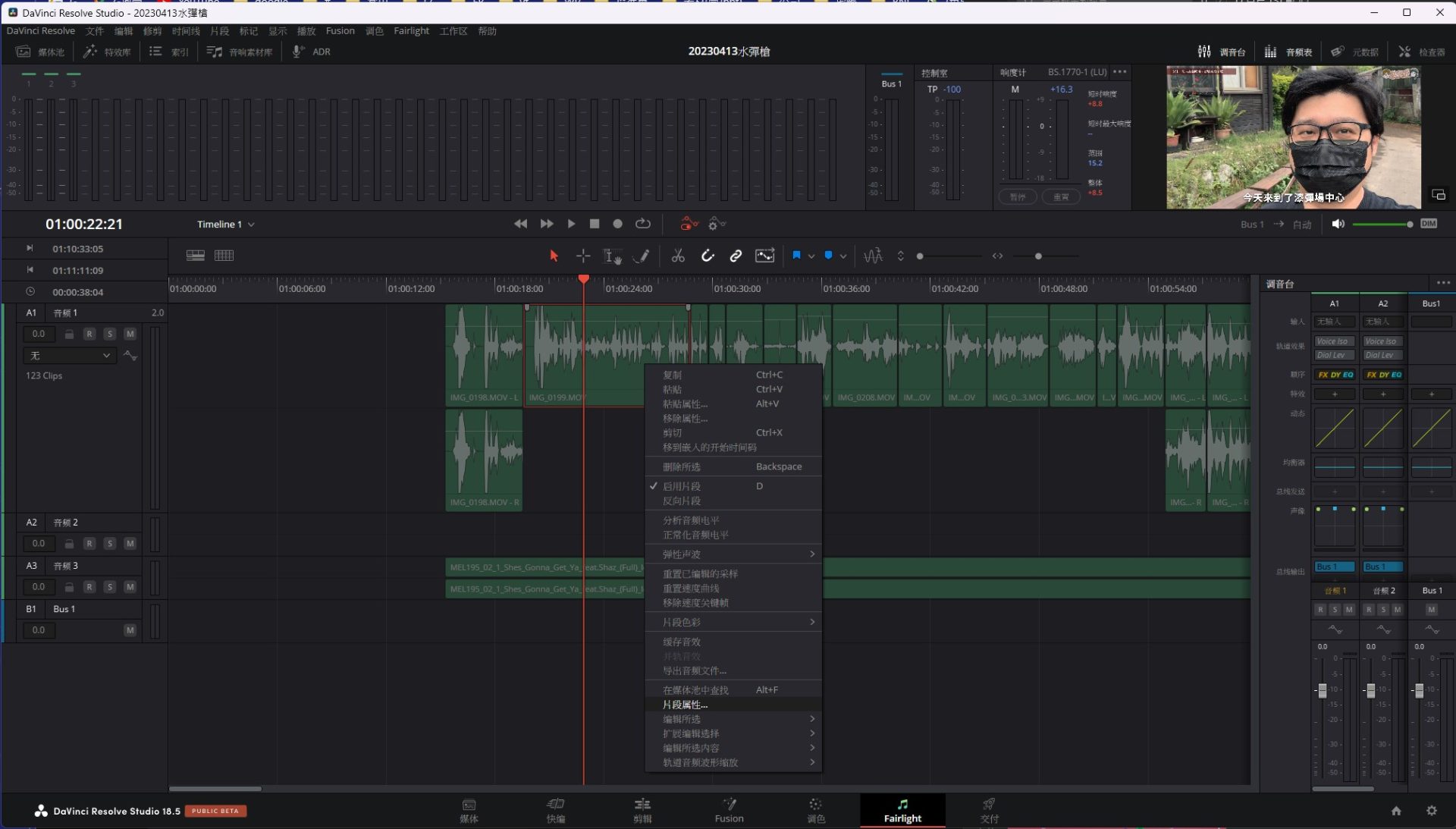Screen dimensions: 1456x829
Task: Expand 轨道音频波形缩放 submenu
Action: click(733, 762)
